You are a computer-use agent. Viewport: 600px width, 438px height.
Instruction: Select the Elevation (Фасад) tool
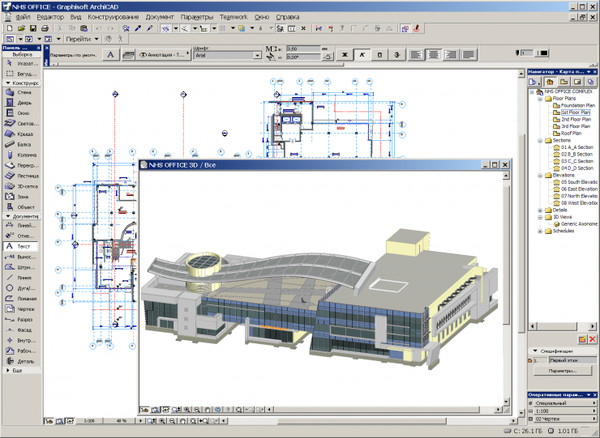(x=22, y=330)
